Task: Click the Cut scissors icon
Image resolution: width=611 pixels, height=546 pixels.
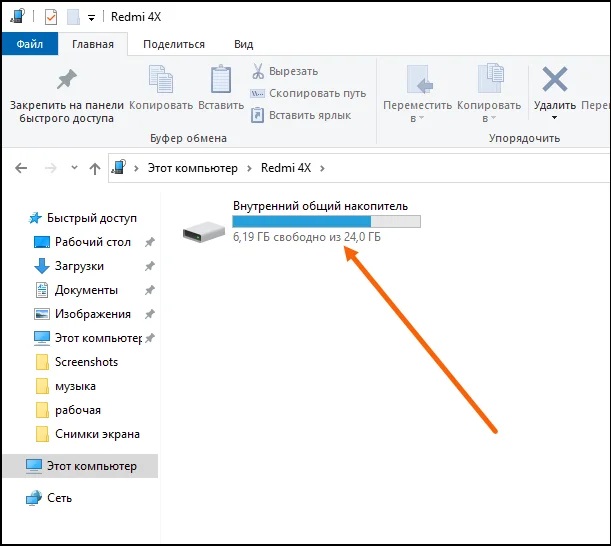Action: [x=258, y=71]
